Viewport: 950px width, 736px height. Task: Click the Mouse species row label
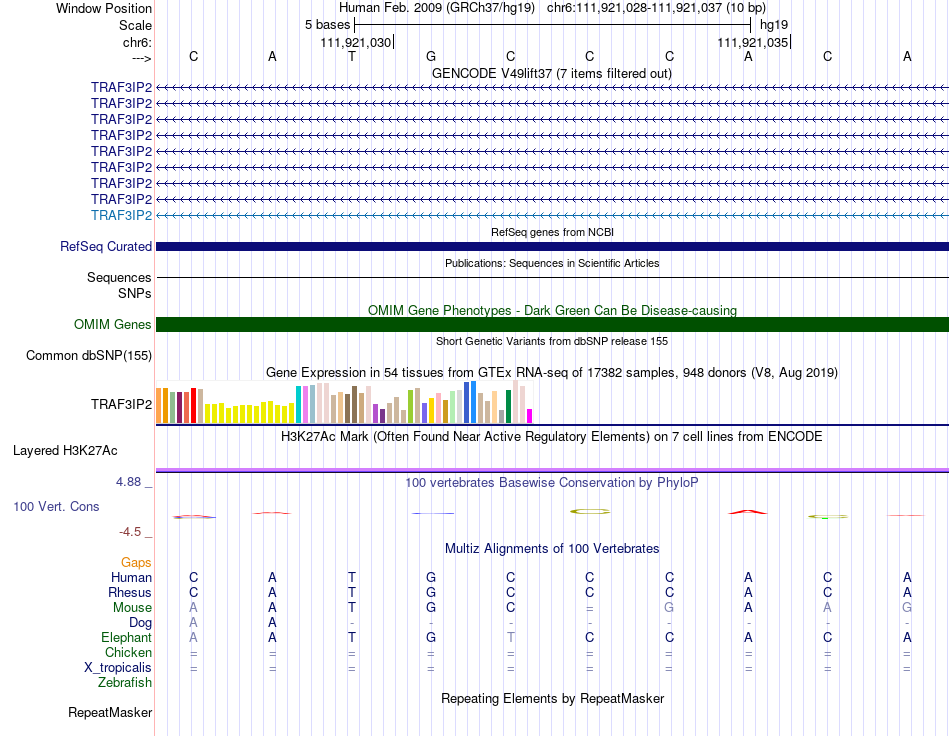point(132,608)
